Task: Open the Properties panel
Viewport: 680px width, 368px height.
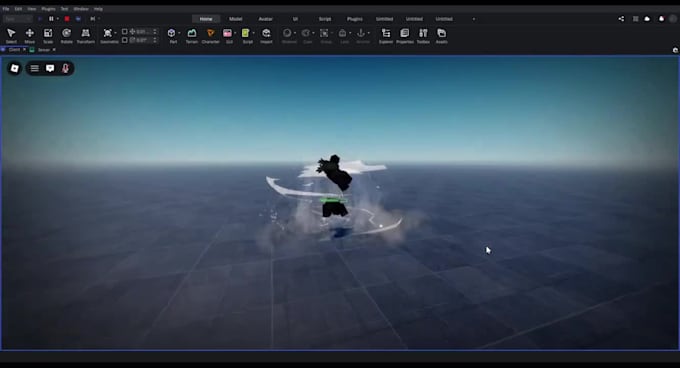Action: pyautogui.click(x=405, y=35)
